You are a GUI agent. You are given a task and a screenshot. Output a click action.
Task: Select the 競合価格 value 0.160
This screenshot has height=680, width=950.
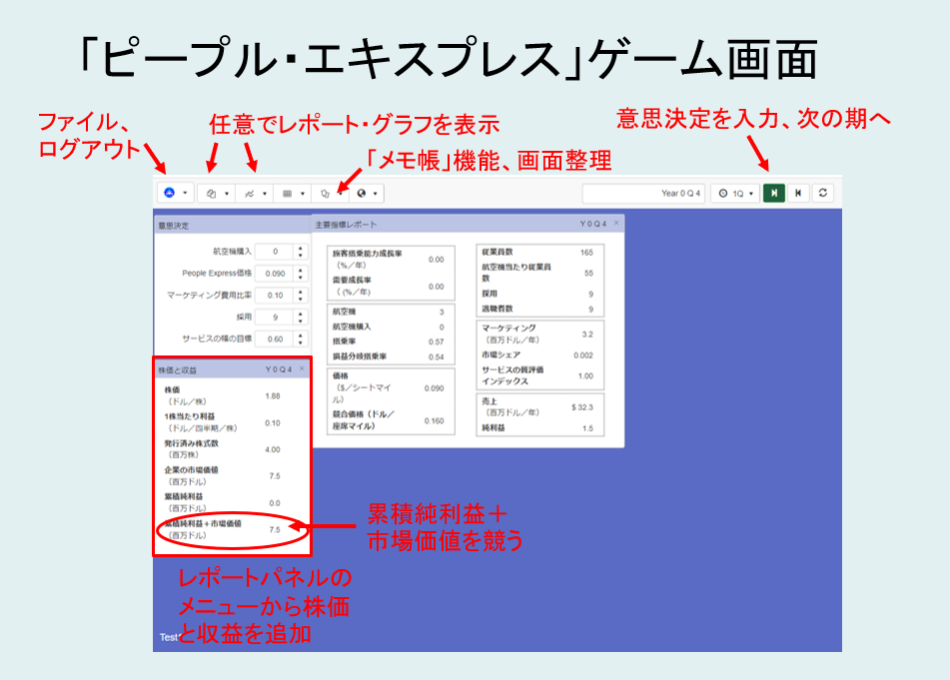434,420
